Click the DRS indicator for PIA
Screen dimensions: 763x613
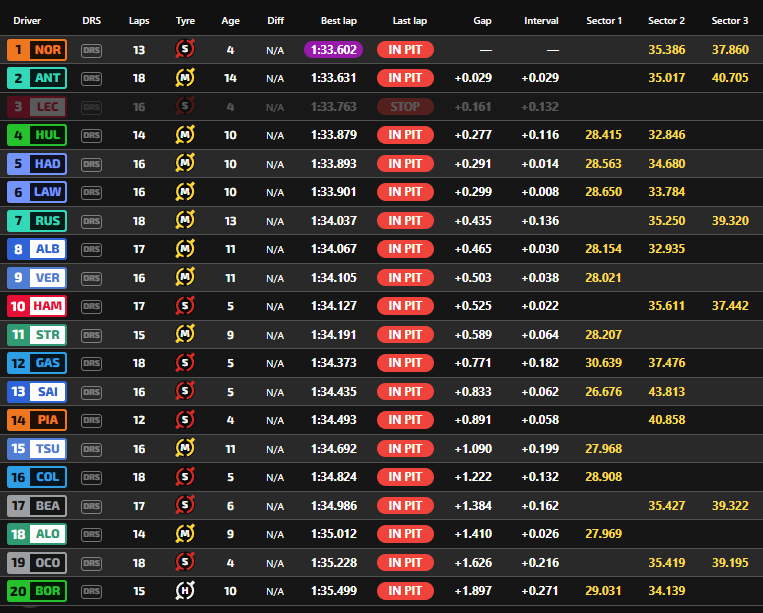92,420
